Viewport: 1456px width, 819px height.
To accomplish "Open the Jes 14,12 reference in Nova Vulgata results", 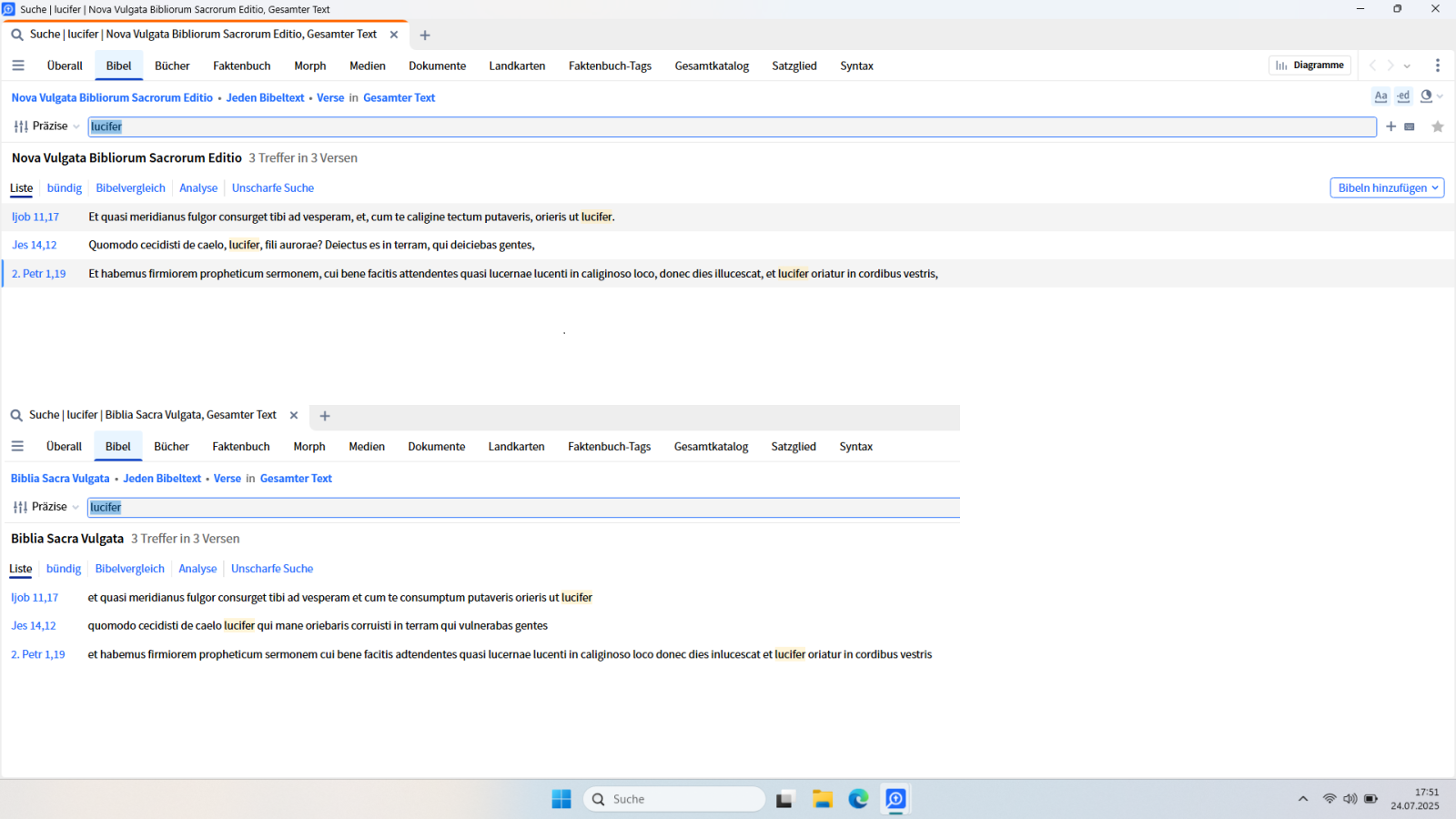I will [x=35, y=245].
